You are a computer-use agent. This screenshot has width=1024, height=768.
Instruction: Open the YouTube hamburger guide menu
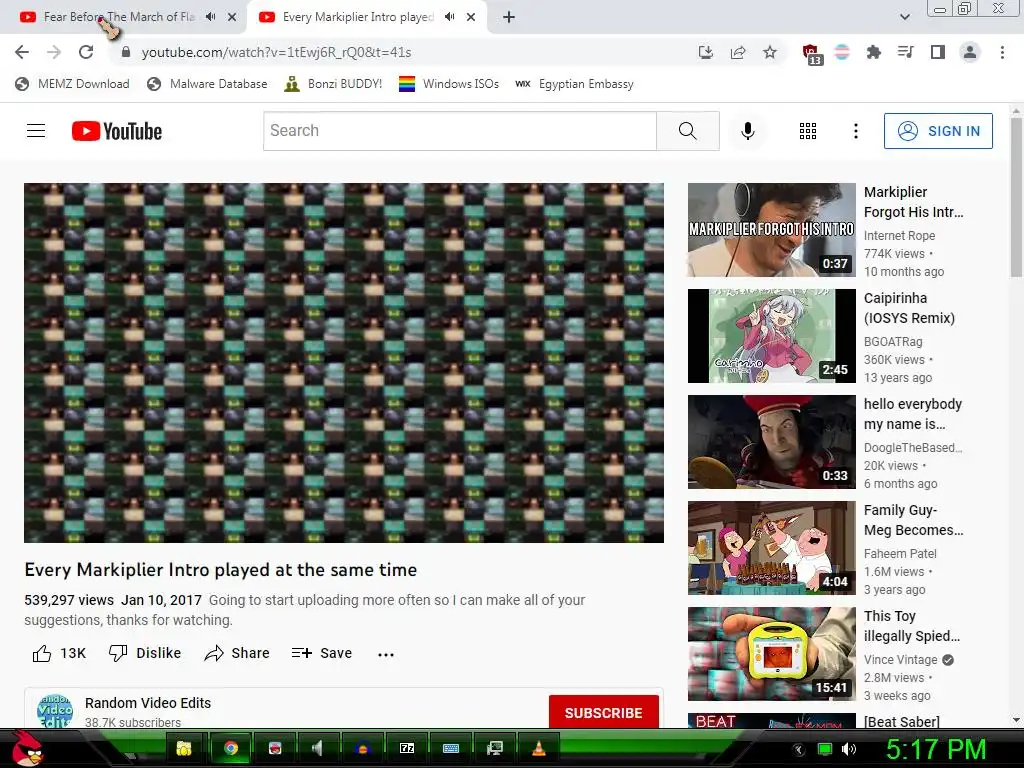(36, 131)
